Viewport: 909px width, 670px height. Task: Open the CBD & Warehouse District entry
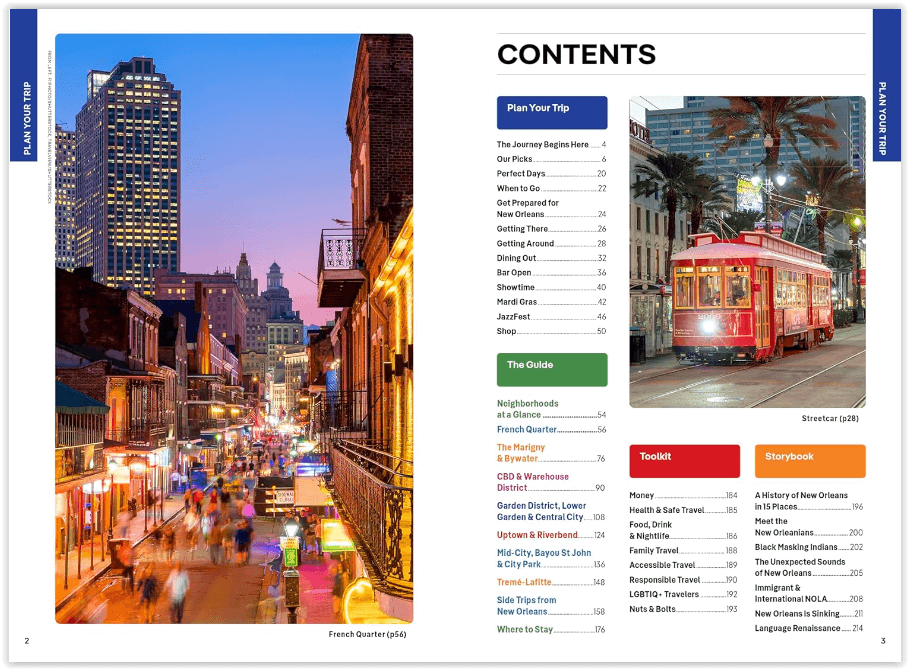pyautogui.click(x=551, y=482)
